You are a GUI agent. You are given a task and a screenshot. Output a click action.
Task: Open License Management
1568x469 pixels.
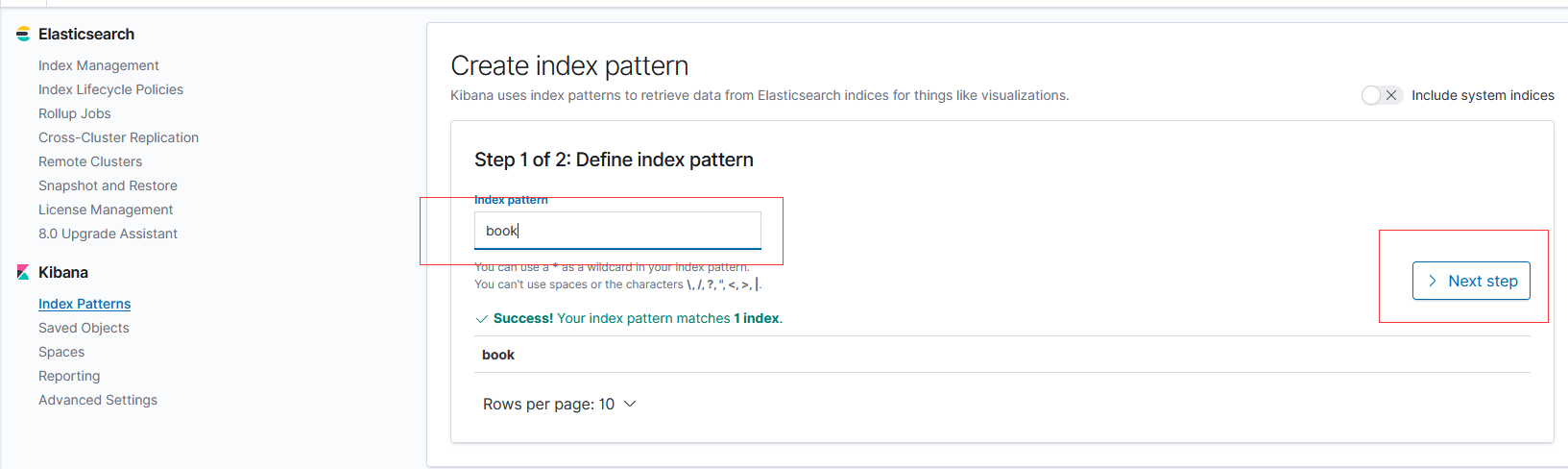106,210
